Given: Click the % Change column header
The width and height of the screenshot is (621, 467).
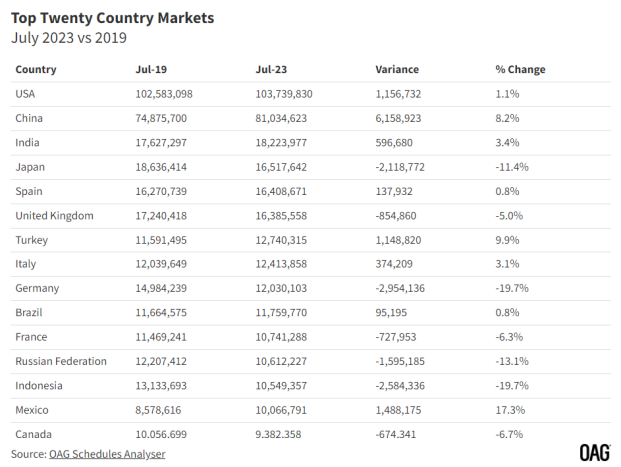Looking at the screenshot, I should 520,70.
